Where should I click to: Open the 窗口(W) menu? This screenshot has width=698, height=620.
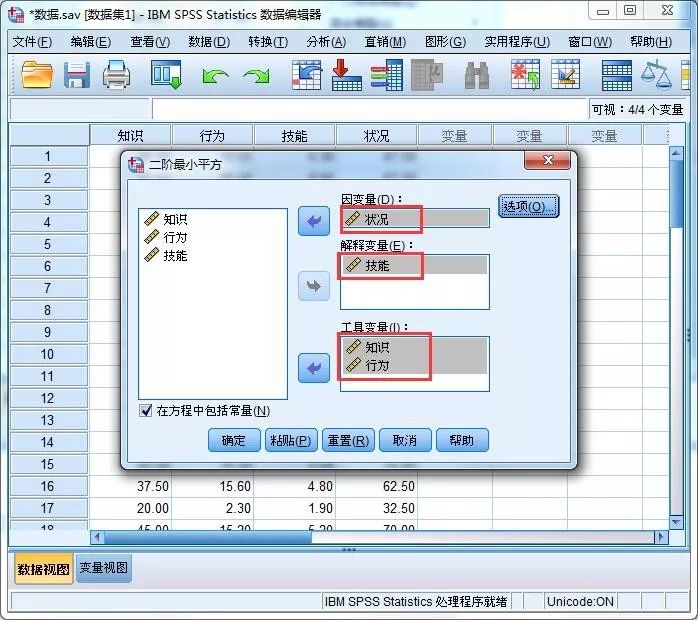click(x=590, y=42)
